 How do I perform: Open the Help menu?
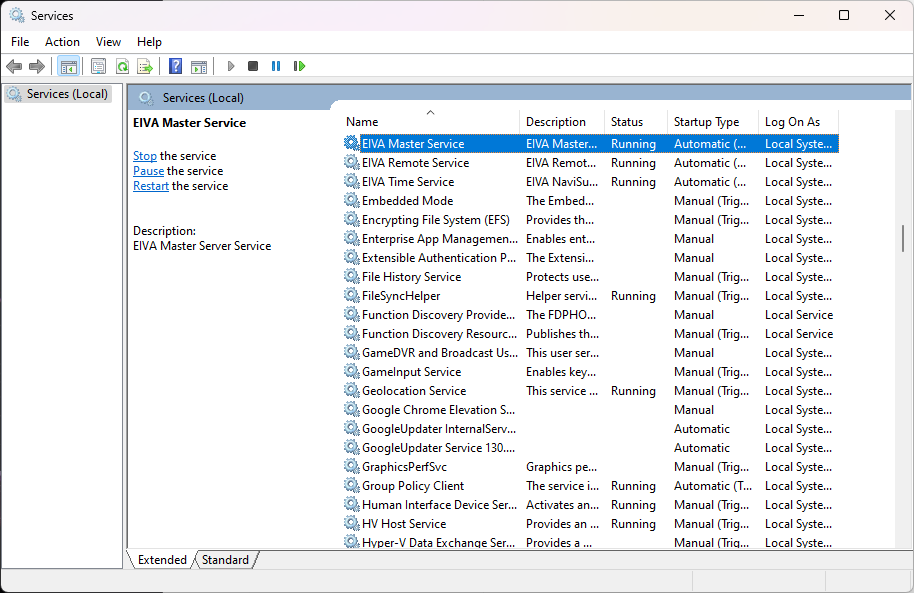pyautogui.click(x=149, y=42)
